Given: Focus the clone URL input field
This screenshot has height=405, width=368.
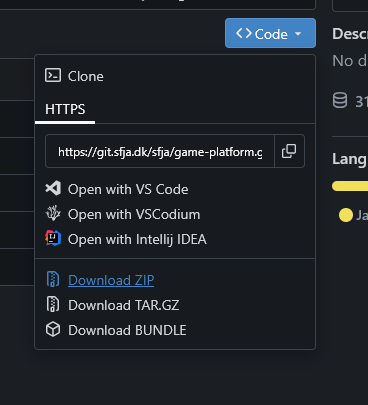Looking at the screenshot, I should (160, 151).
